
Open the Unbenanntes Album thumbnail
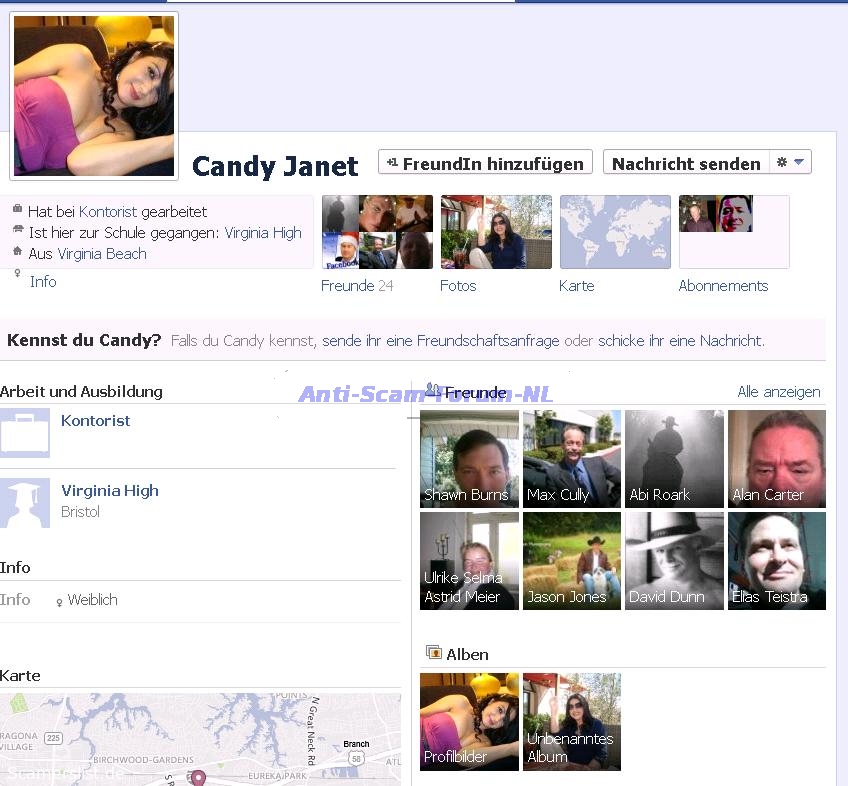pyautogui.click(x=572, y=721)
